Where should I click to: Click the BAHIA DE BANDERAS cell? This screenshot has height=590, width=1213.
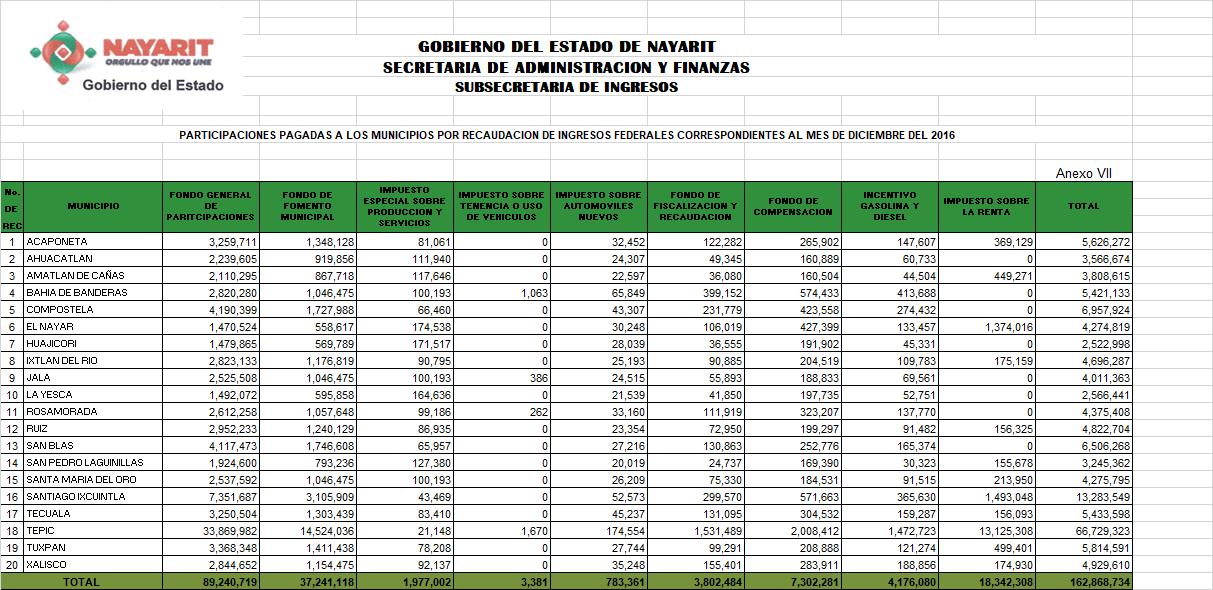pyautogui.click(x=93, y=293)
